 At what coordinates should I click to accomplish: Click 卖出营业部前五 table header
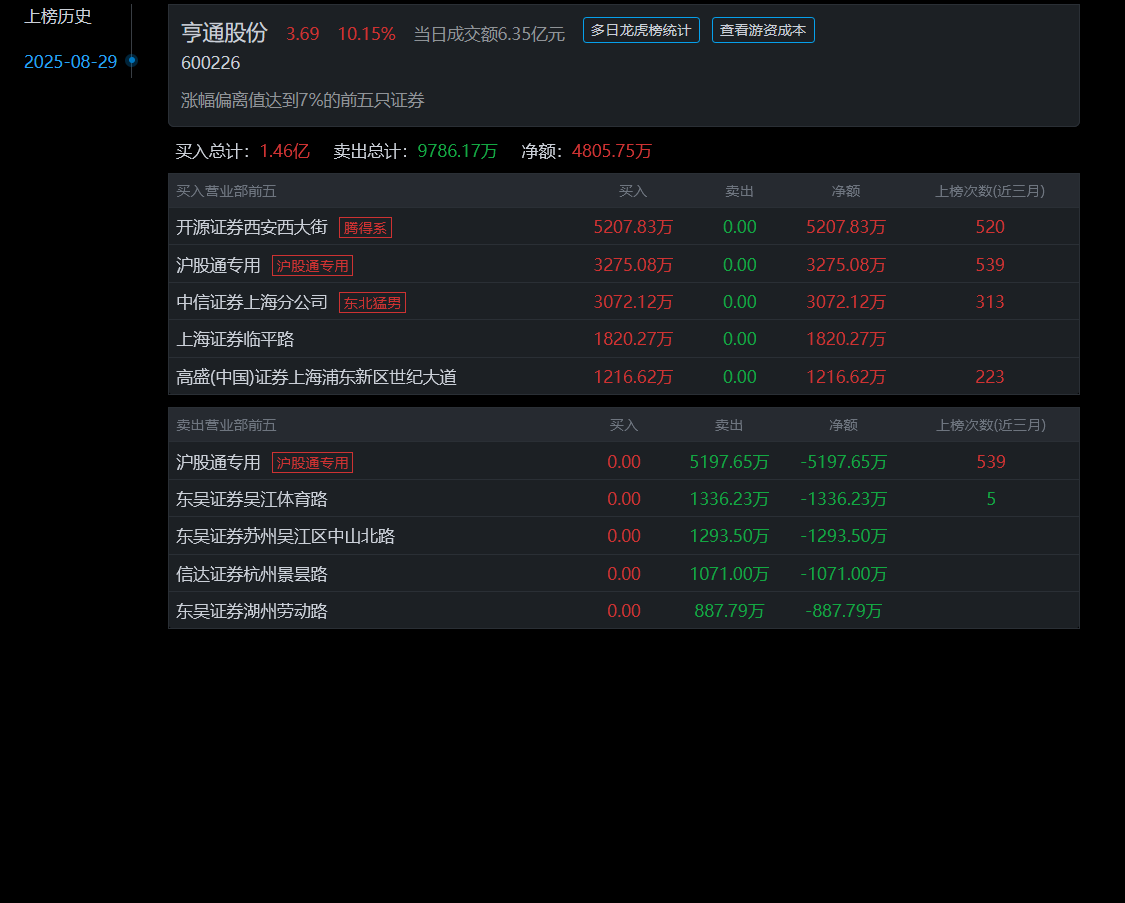[x=226, y=425]
